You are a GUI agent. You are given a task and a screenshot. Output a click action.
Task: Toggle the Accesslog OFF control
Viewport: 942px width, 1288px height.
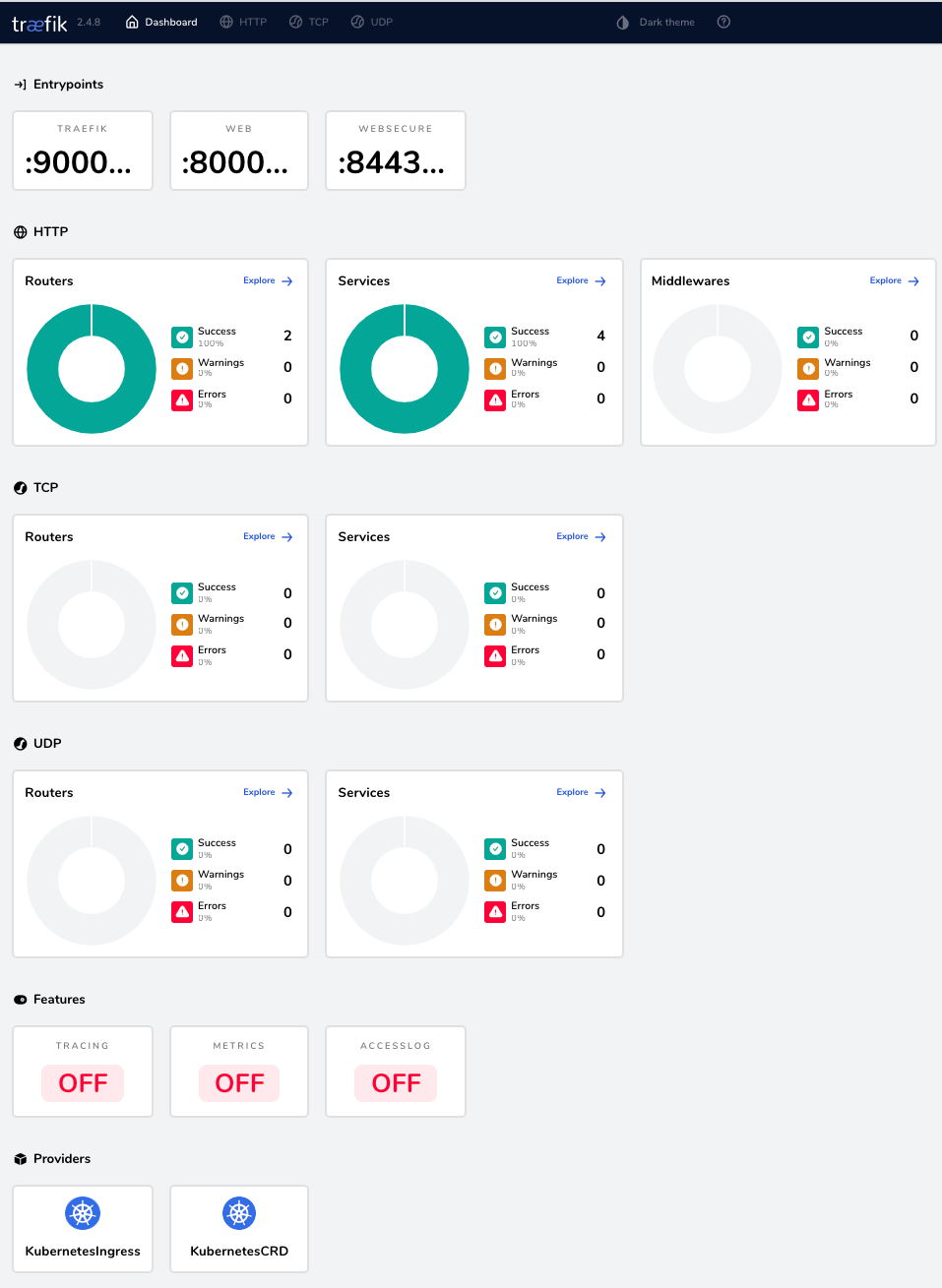(395, 1082)
